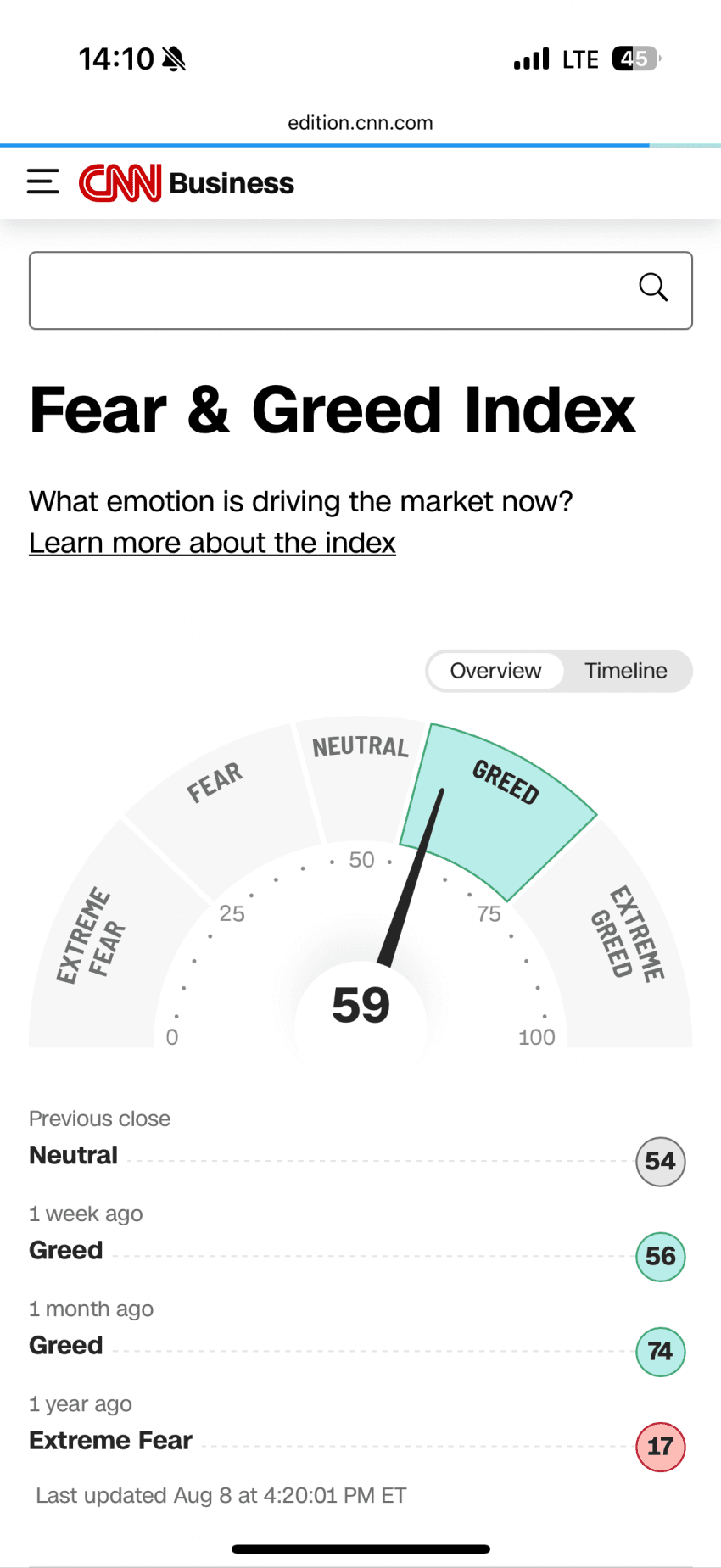Click inside the search input field

[x=331, y=290]
